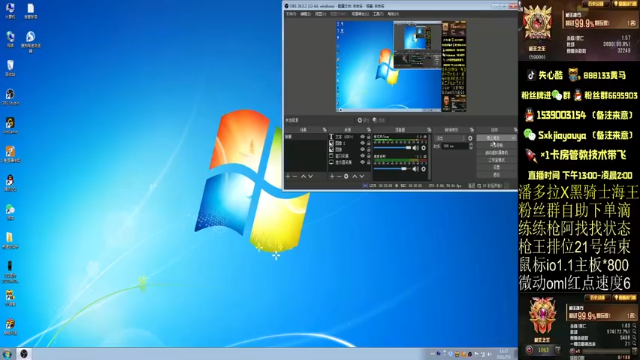The height and width of the screenshot is (360, 640).
Task: Adjust the second mixer channel volume slider
Action: click(x=392, y=169)
